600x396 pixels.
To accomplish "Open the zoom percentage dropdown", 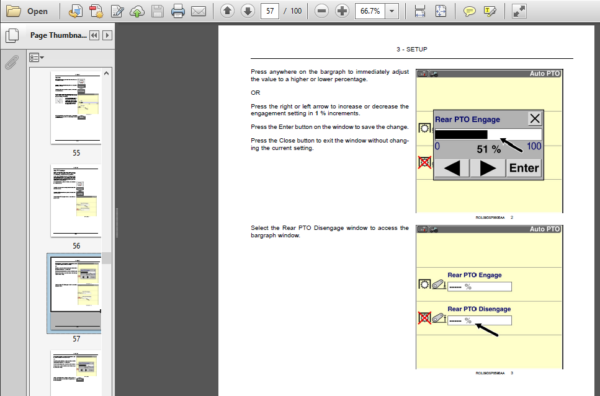I will pyautogui.click(x=392, y=11).
